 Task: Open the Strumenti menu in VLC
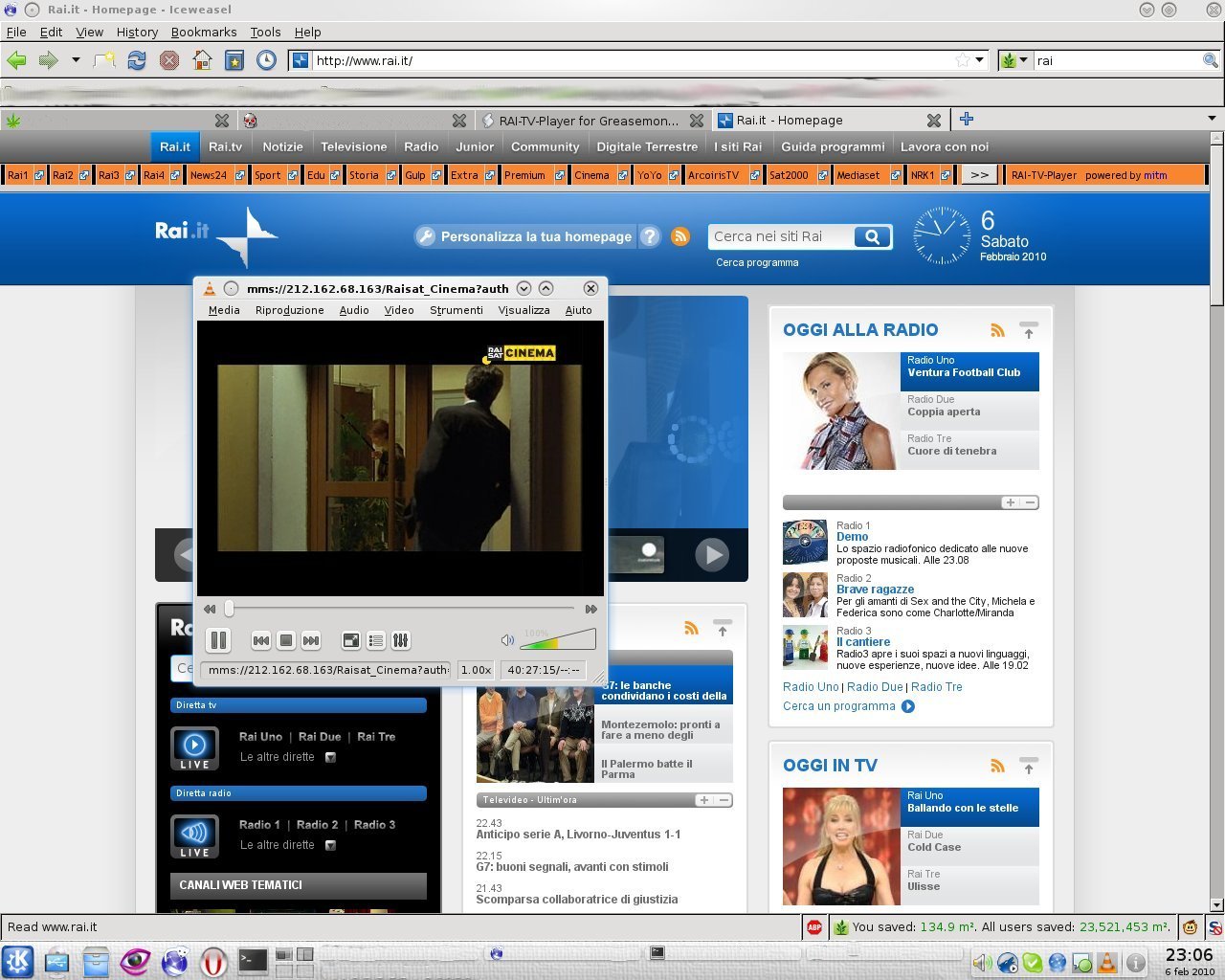tap(456, 310)
